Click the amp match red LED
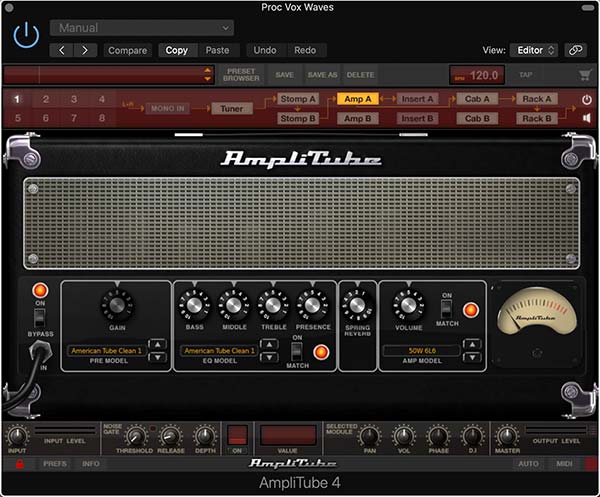 pyautogui.click(x=470, y=310)
